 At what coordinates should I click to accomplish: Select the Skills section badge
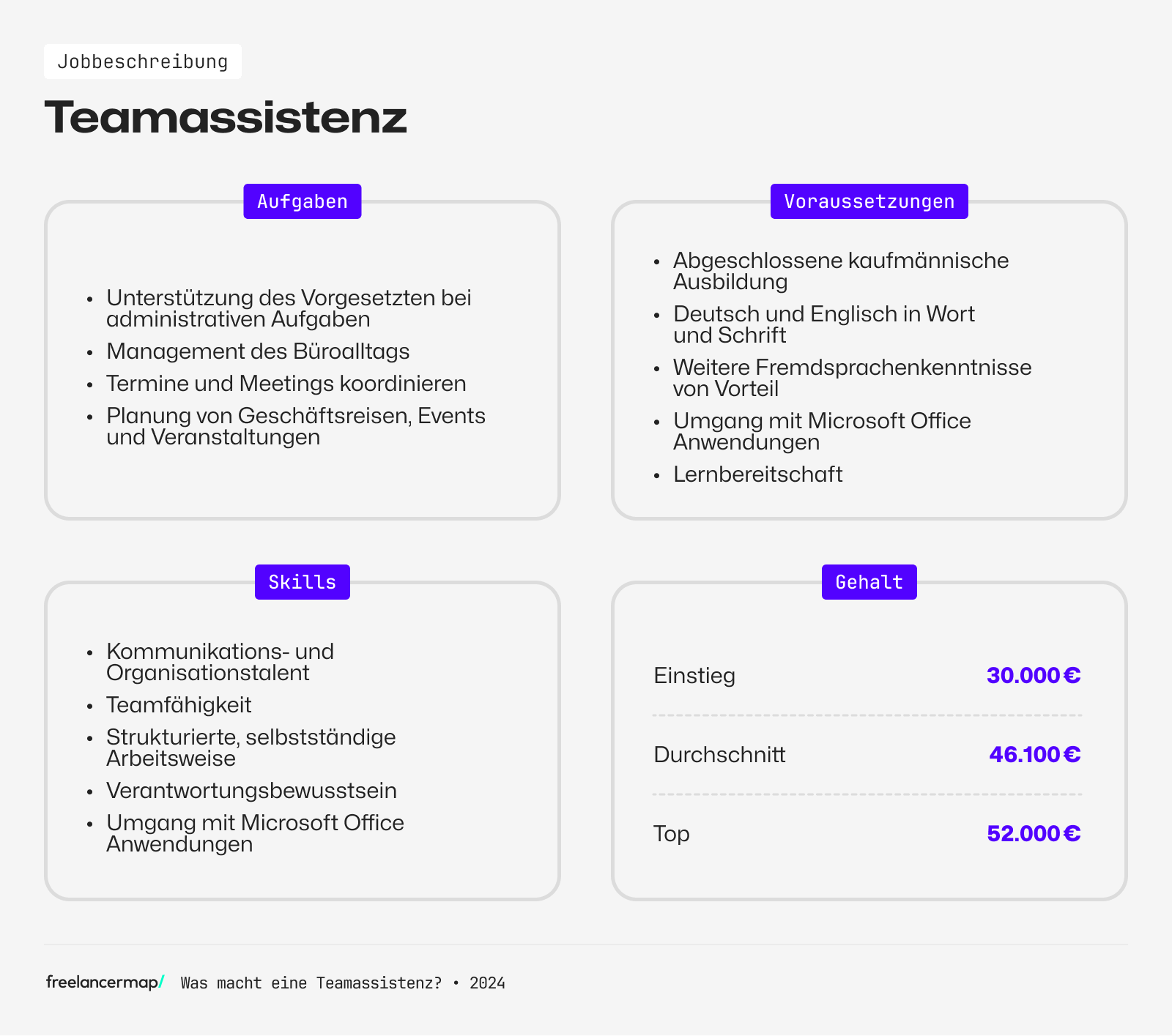[x=303, y=582]
